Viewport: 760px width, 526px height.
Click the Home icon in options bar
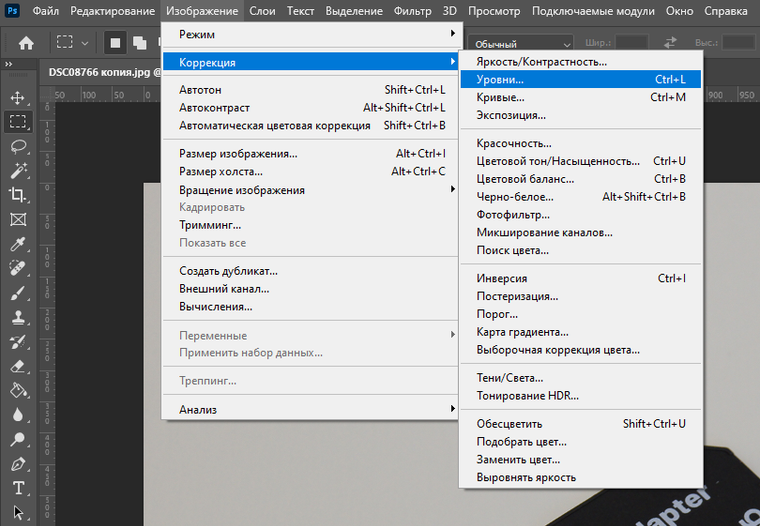click(26, 43)
